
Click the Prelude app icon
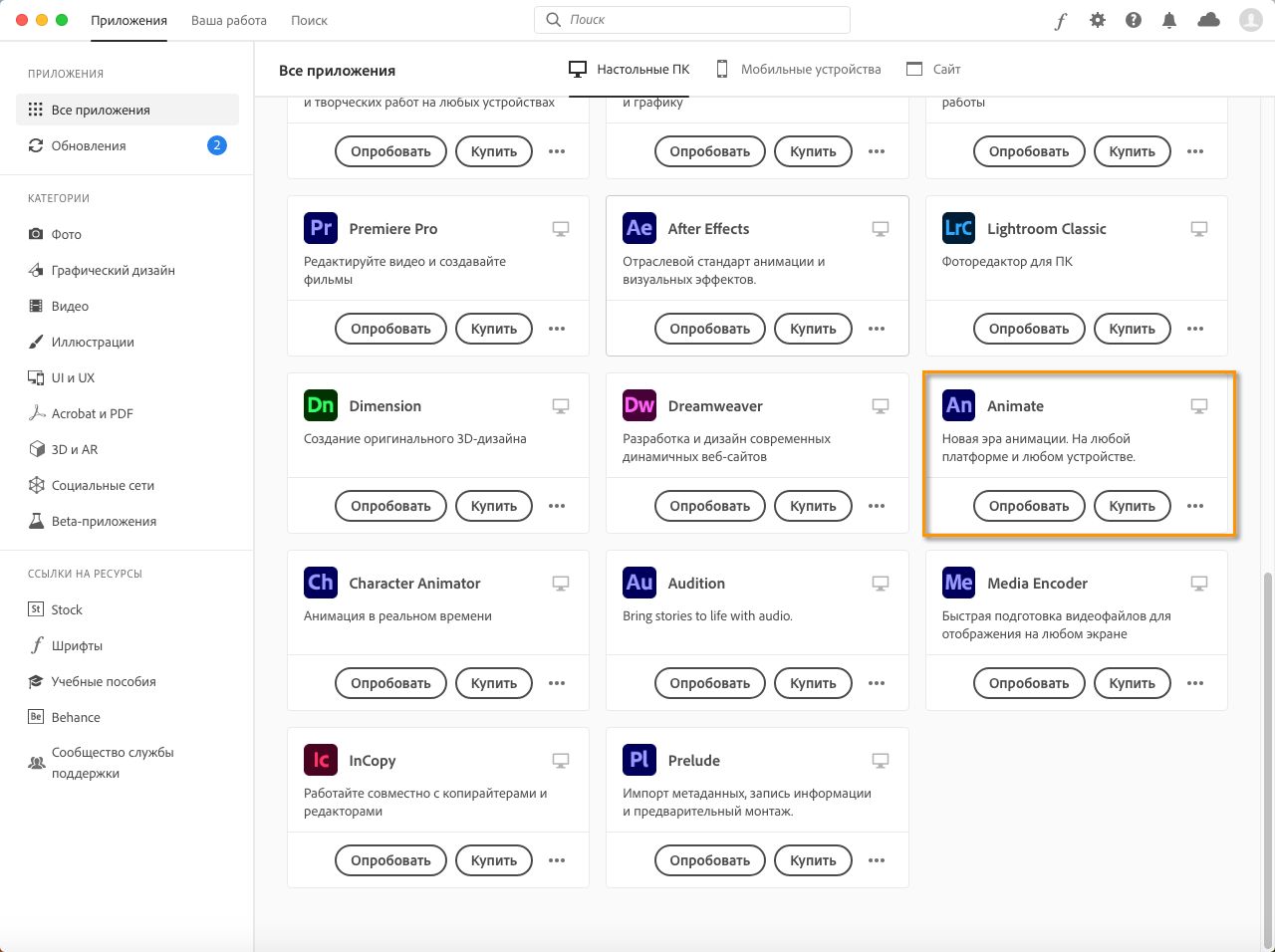639,760
